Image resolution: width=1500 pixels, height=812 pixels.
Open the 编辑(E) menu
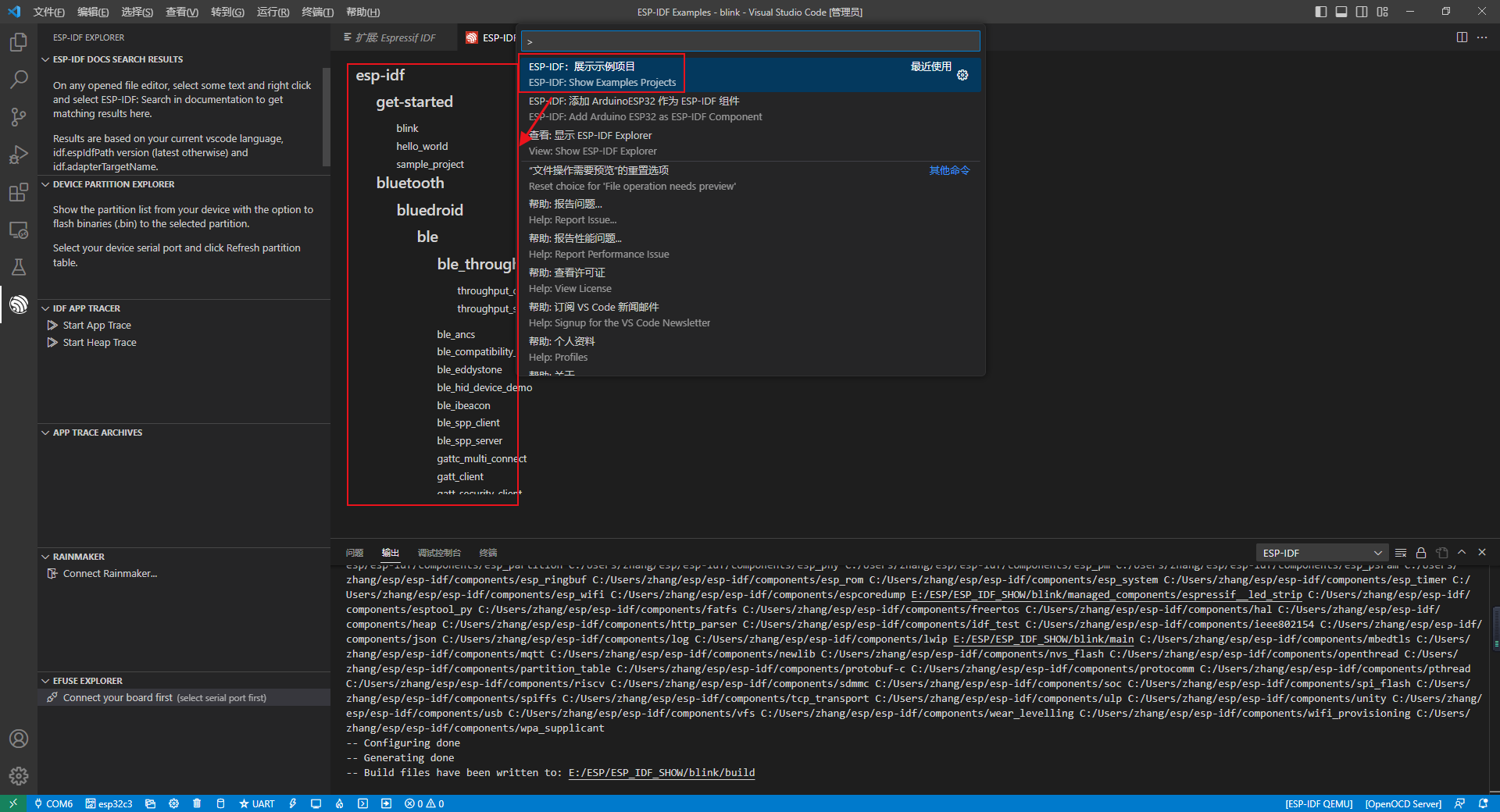(93, 12)
